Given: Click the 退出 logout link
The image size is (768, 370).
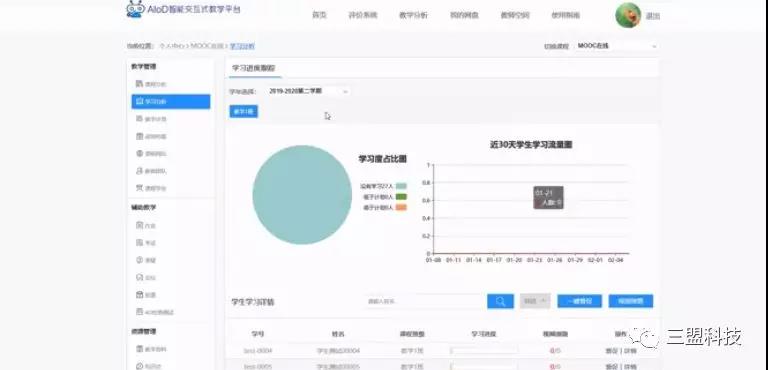Looking at the screenshot, I should 653,16.
